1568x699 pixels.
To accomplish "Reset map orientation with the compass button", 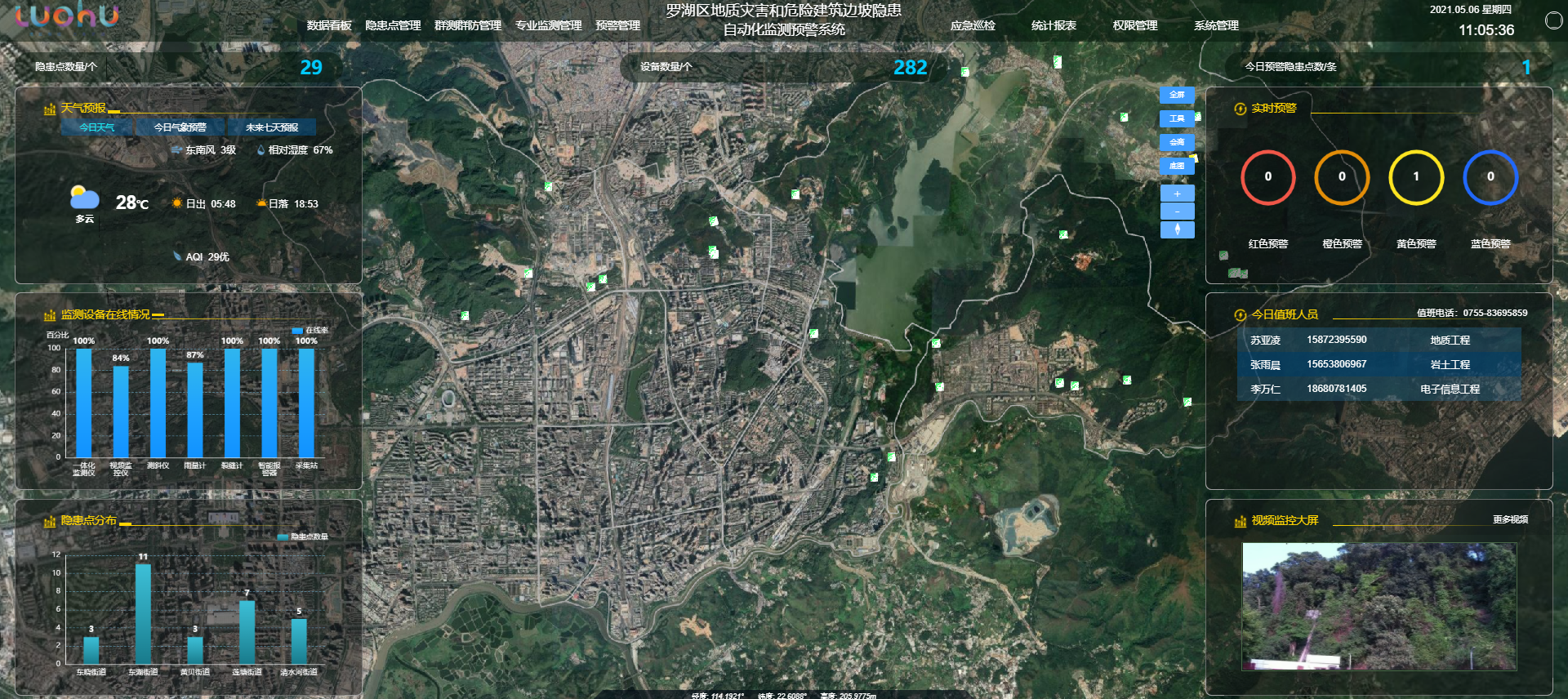I will [x=1177, y=229].
